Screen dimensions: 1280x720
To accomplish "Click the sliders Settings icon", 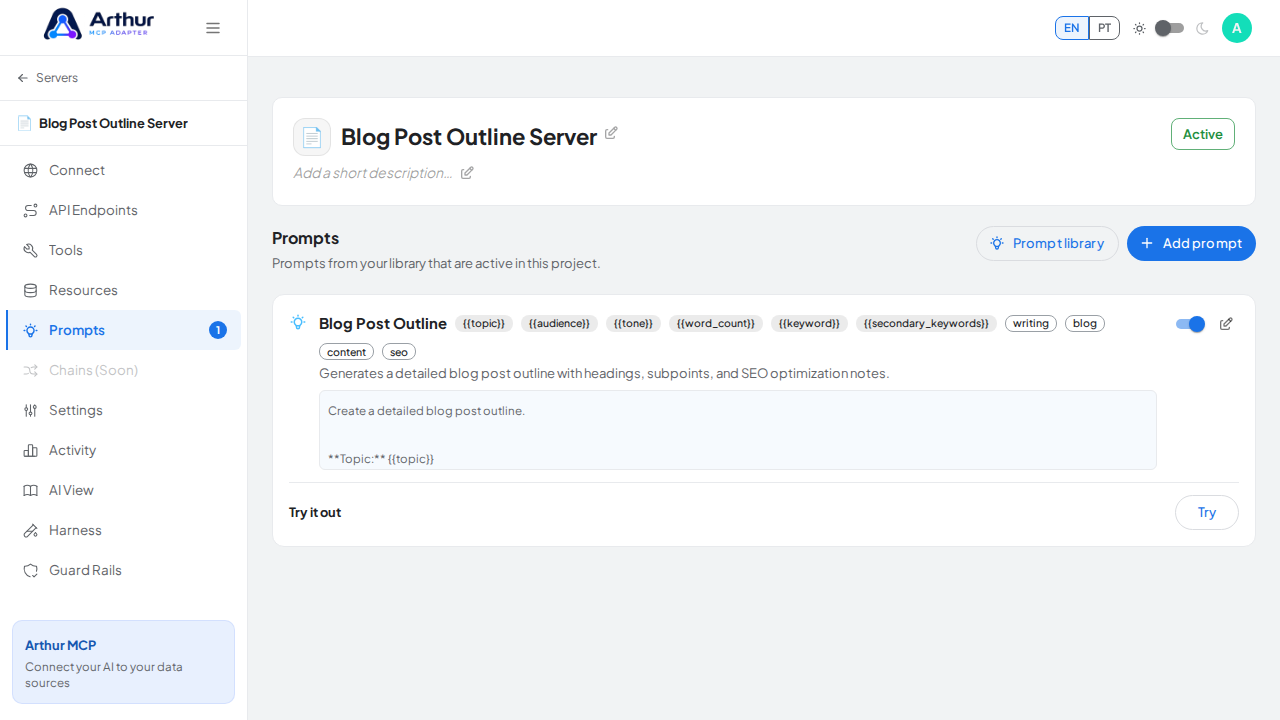I will coord(31,410).
